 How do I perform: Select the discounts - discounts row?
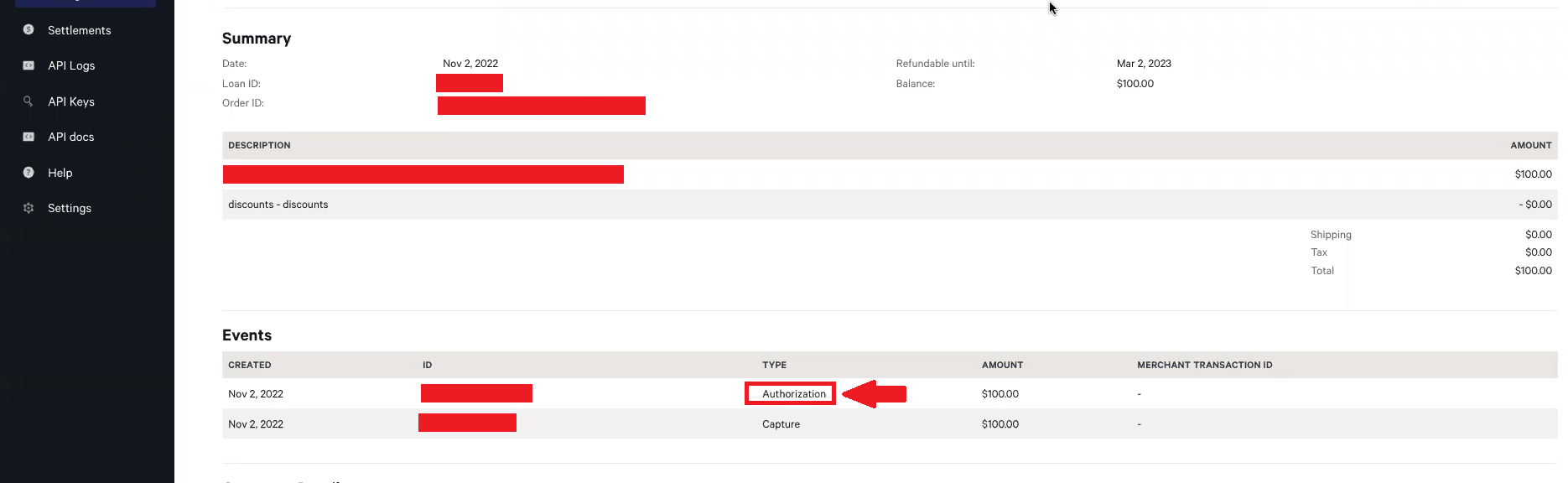coord(278,205)
